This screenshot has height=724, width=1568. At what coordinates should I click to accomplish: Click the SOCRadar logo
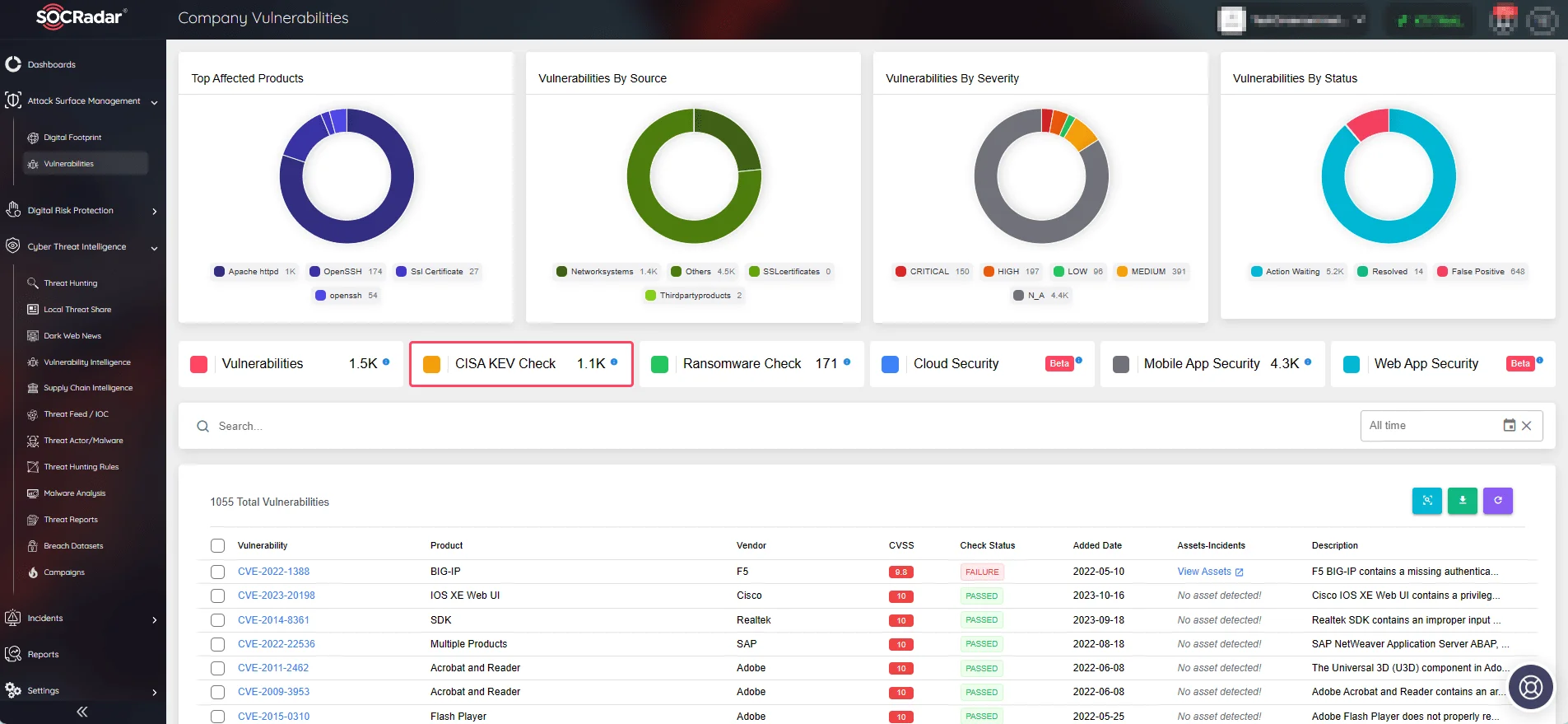(x=81, y=17)
